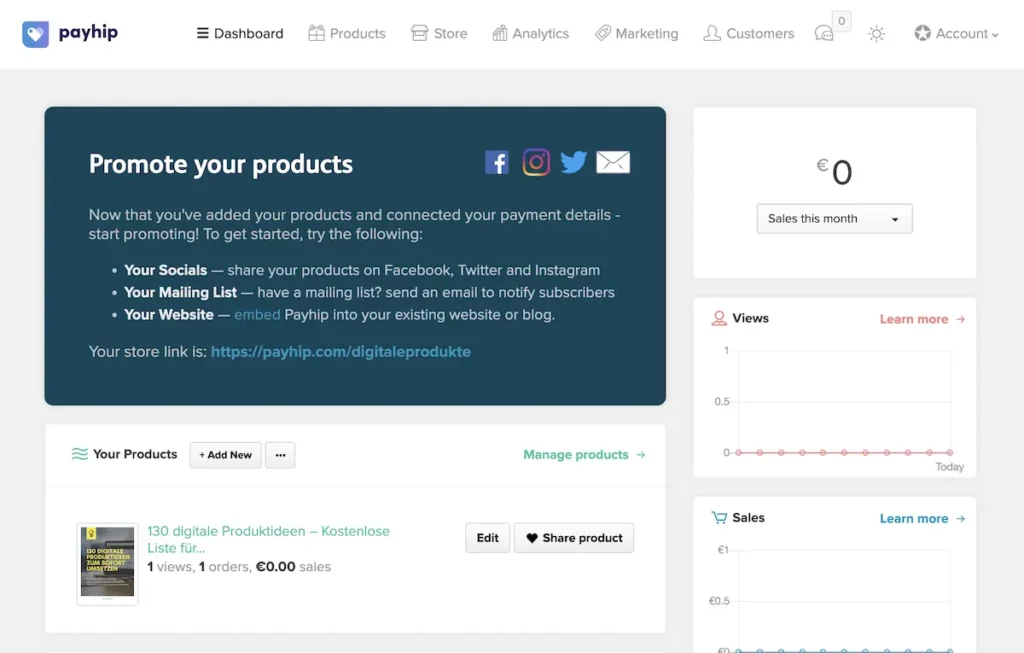The height and width of the screenshot is (653, 1024).
Task: Click the Facebook share icon
Action: [497, 162]
